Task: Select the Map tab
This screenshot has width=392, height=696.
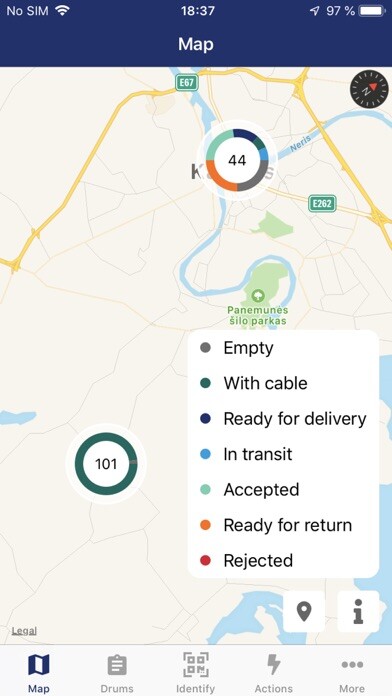Action: click(x=39, y=674)
